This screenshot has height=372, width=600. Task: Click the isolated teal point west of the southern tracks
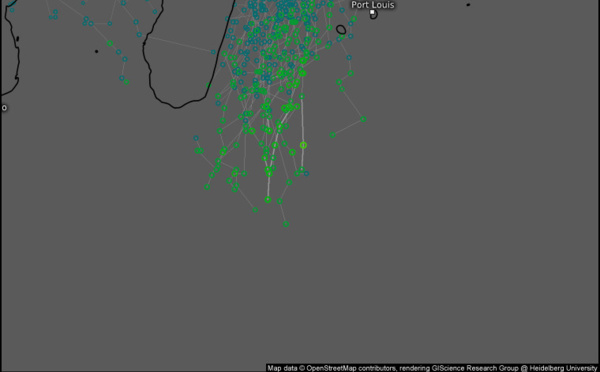[196, 138]
